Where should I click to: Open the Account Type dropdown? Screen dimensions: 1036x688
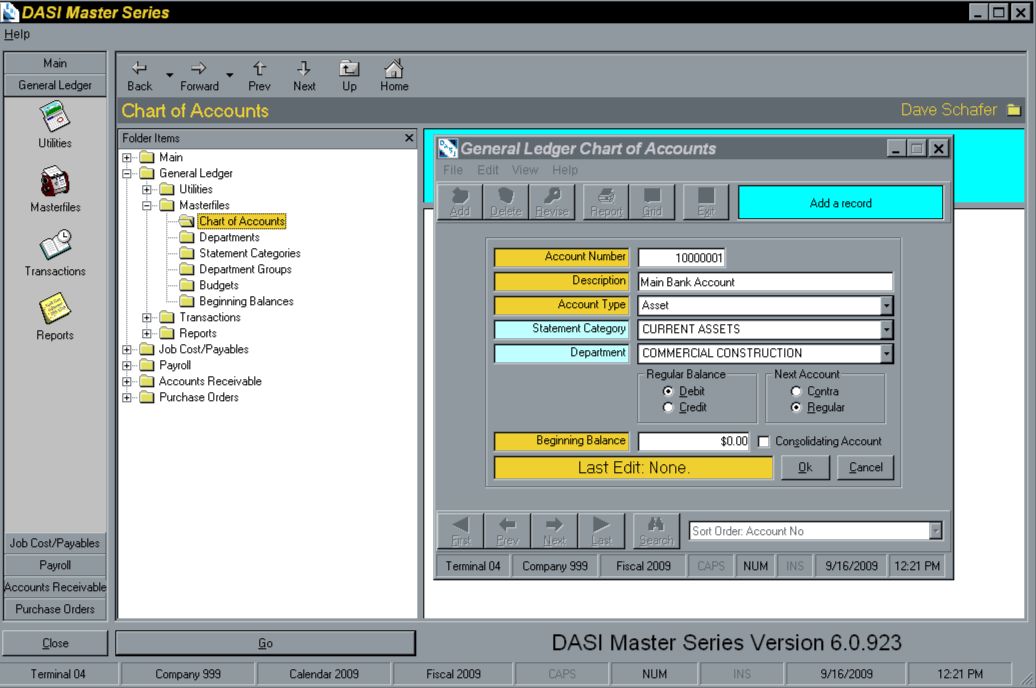(x=886, y=305)
